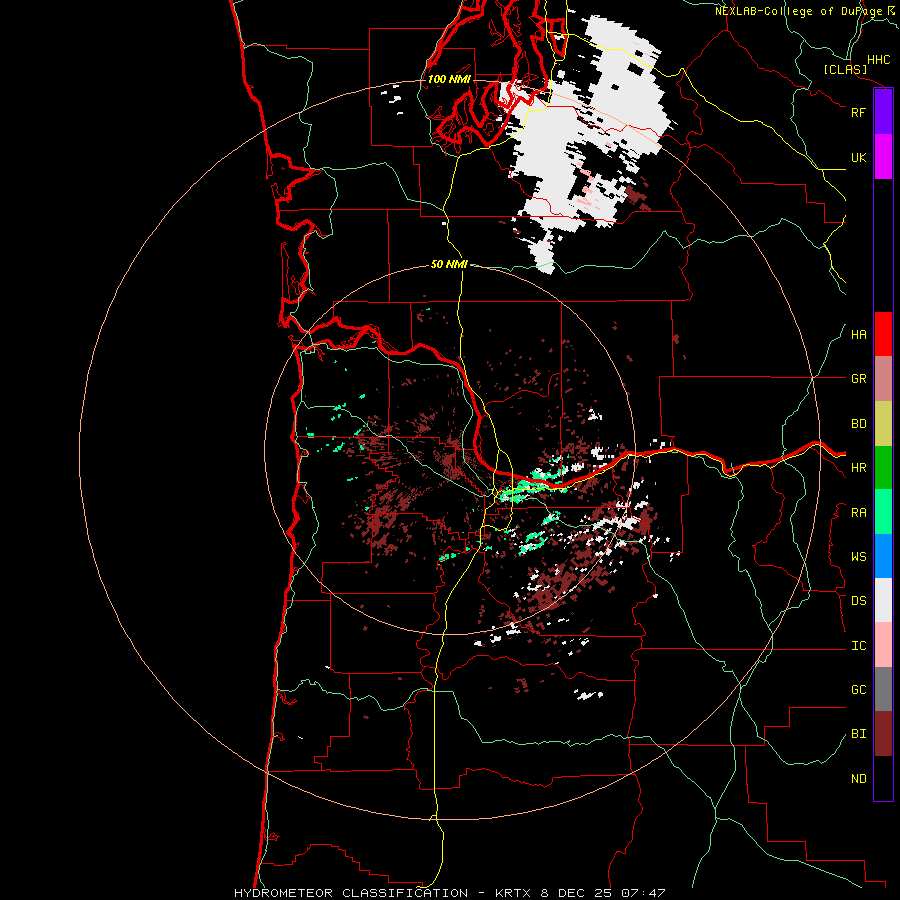Click the HA legend label

point(858,334)
